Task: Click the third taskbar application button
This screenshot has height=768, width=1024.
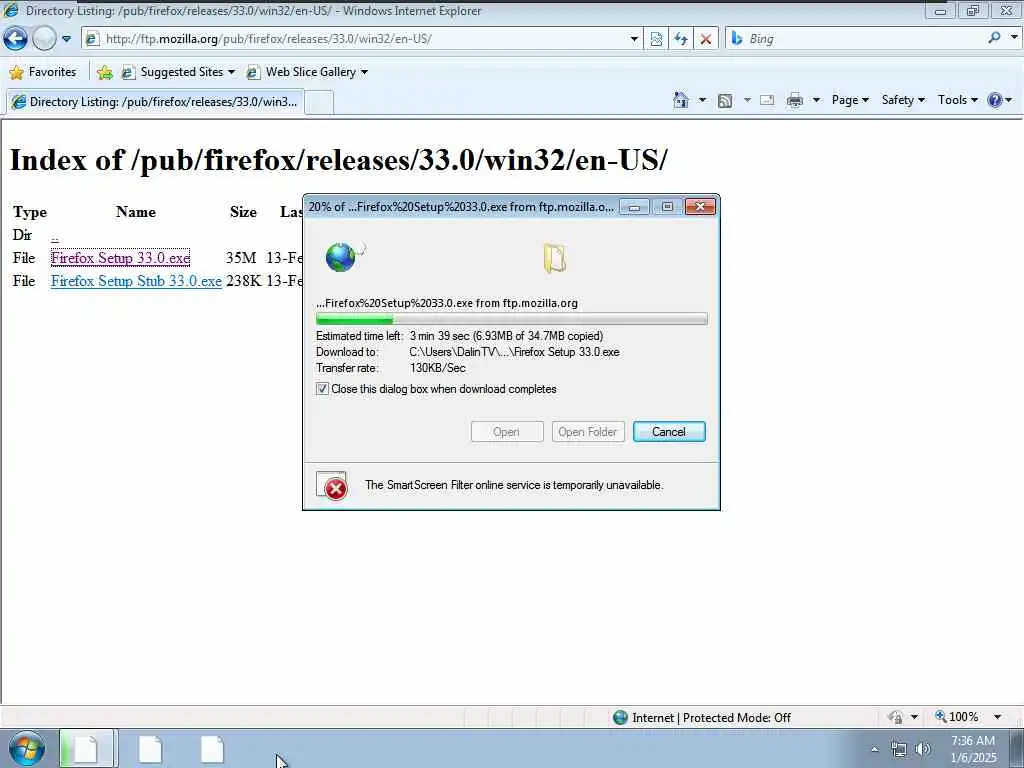Action: tap(212, 749)
